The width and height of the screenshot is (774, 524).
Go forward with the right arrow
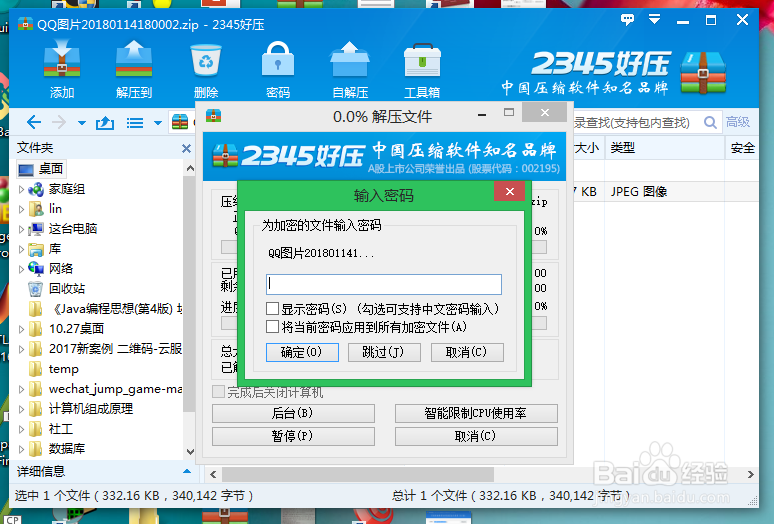tap(59, 122)
